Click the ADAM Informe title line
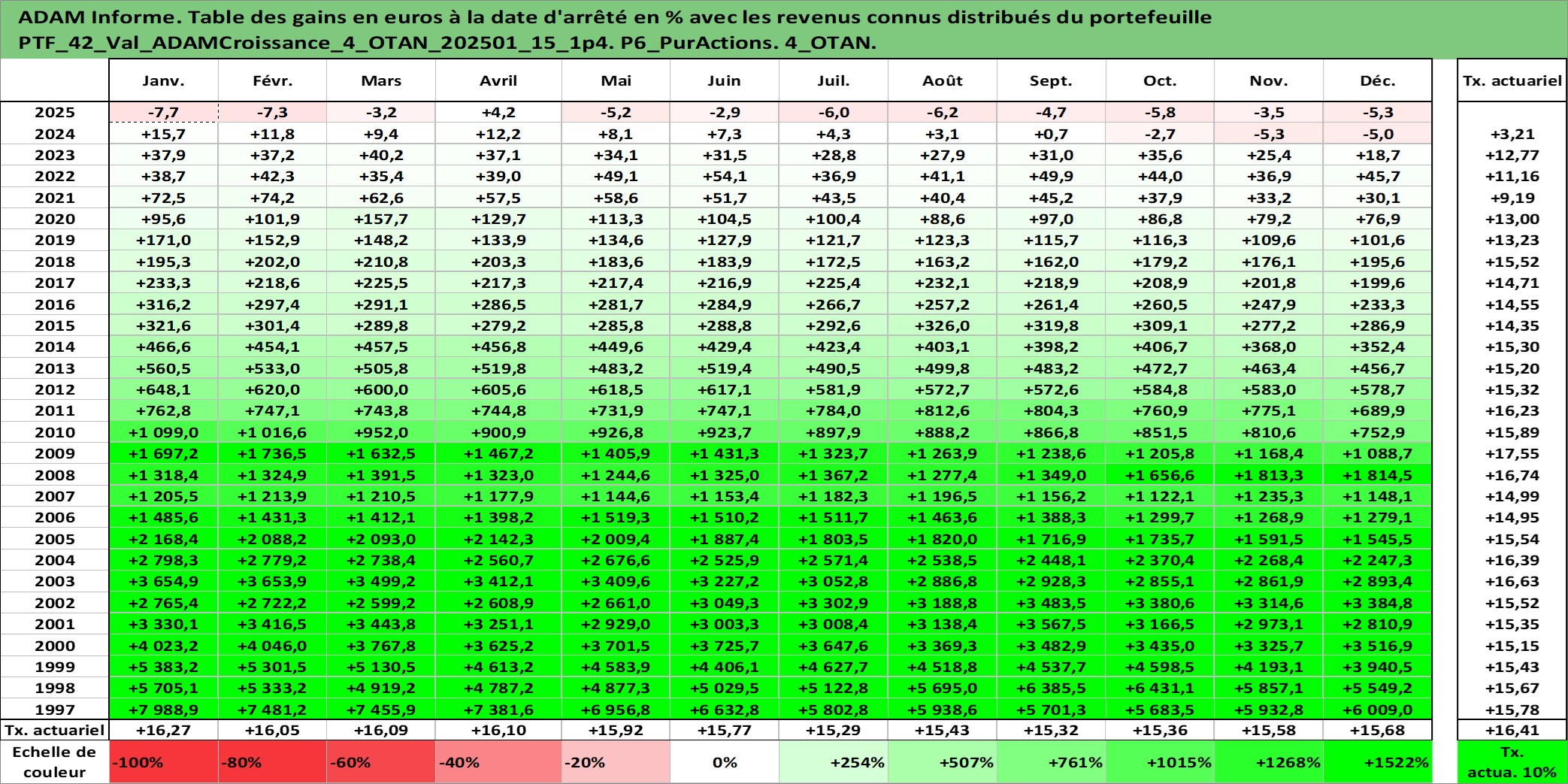 (615, 17)
